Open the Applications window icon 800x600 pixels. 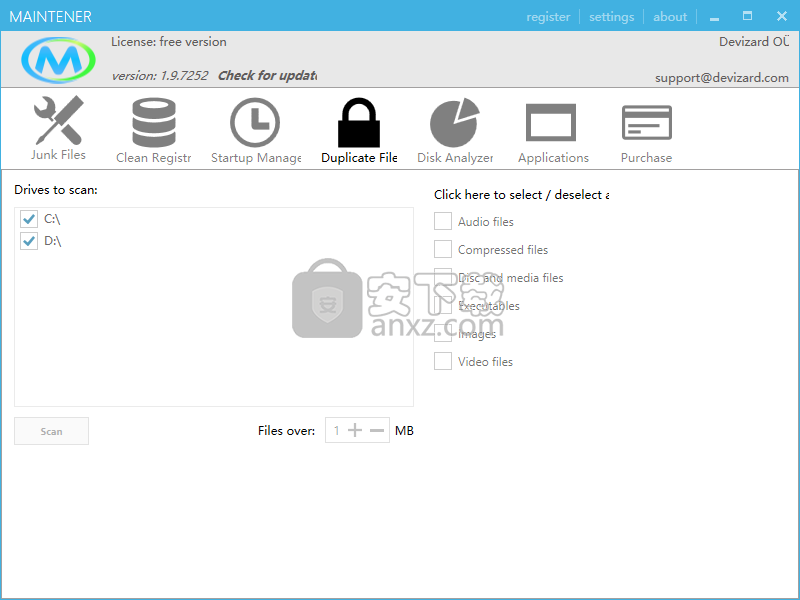pos(551,122)
